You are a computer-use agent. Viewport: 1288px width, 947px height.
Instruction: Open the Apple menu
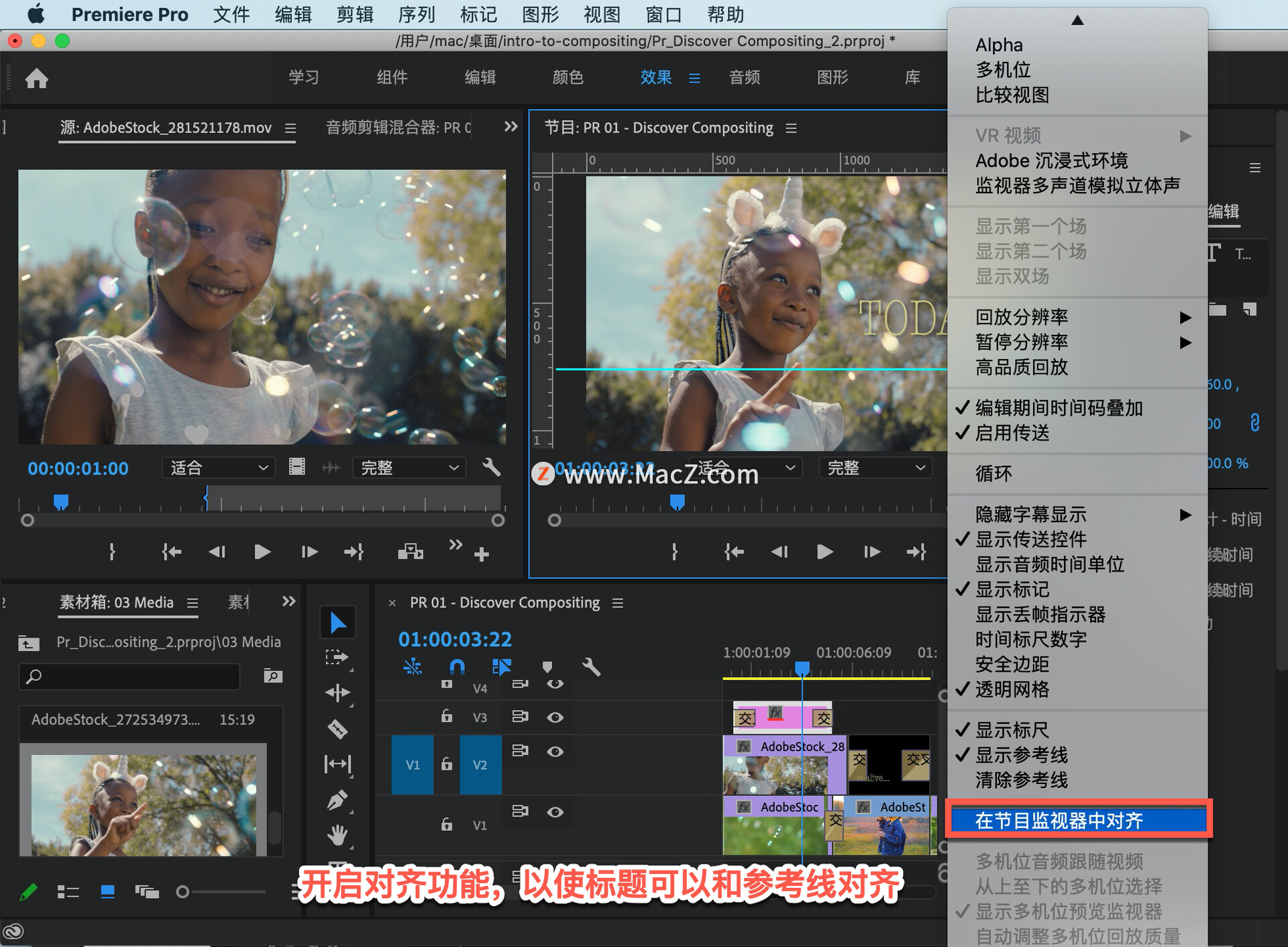coord(35,14)
